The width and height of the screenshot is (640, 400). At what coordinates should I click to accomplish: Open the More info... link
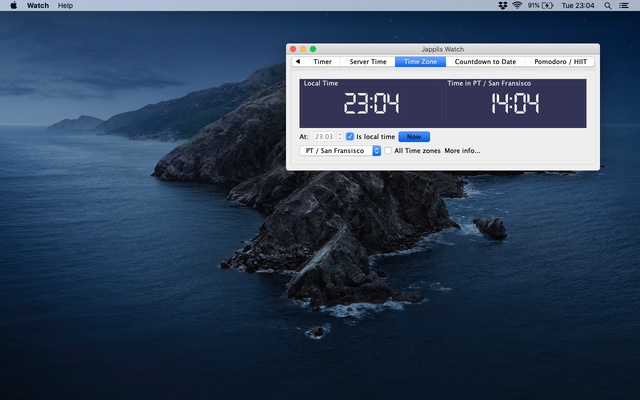point(462,151)
